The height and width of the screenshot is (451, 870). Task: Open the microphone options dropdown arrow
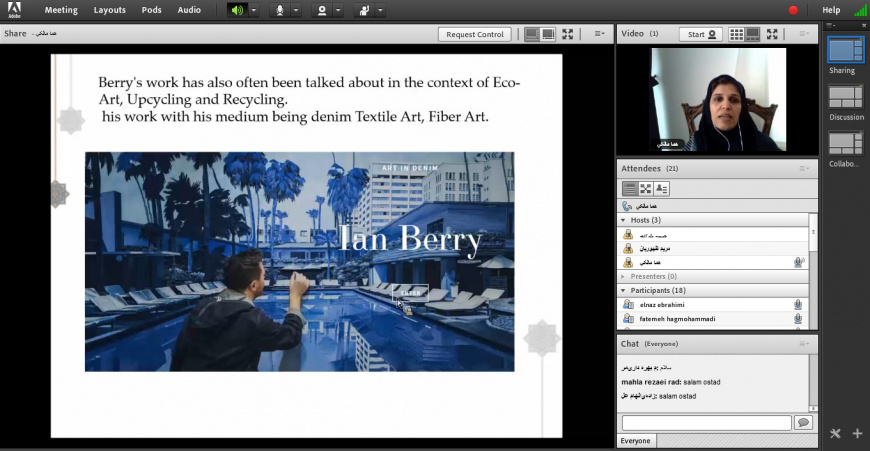(x=297, y=10)
